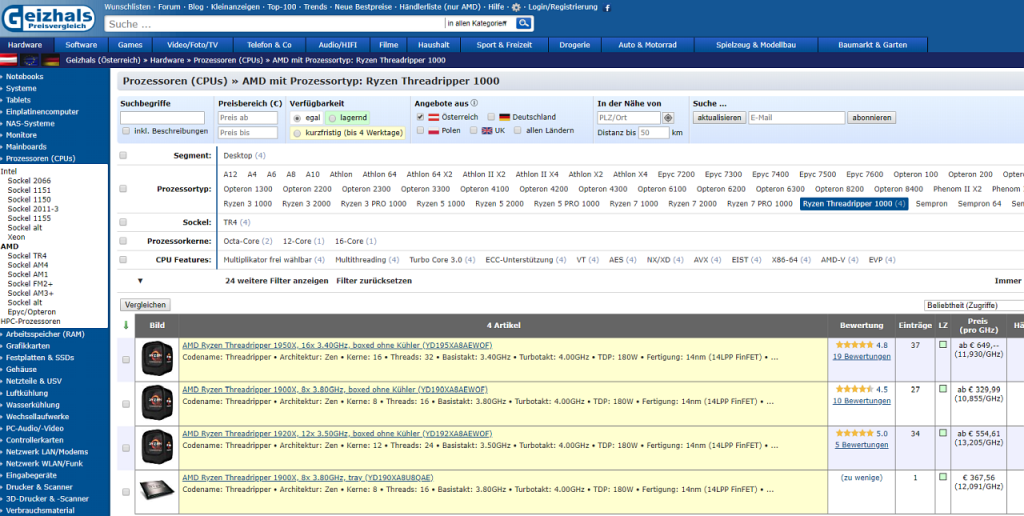Click the Vergleichen button

(146, 305)
